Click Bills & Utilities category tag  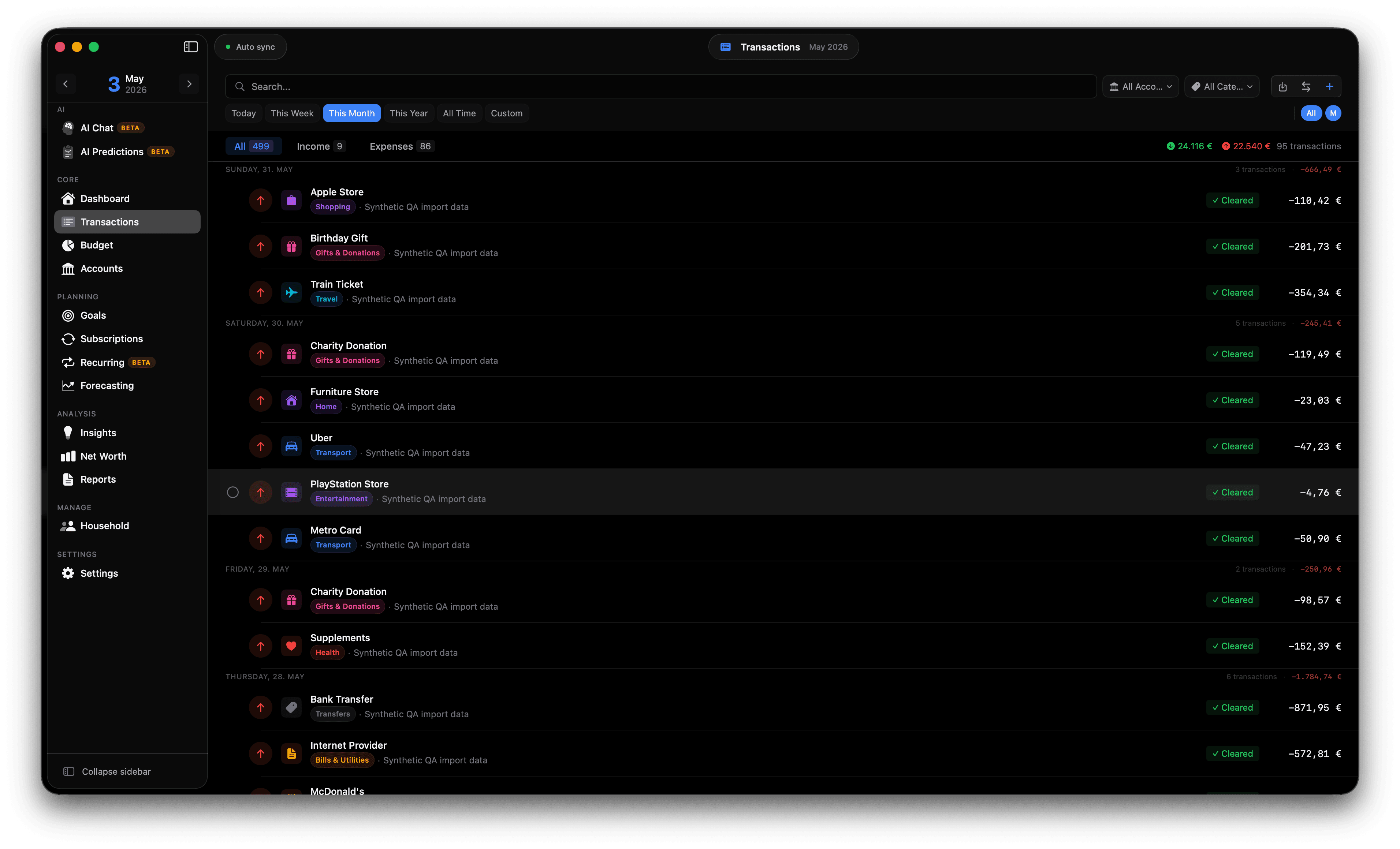[x=342, y=760]
